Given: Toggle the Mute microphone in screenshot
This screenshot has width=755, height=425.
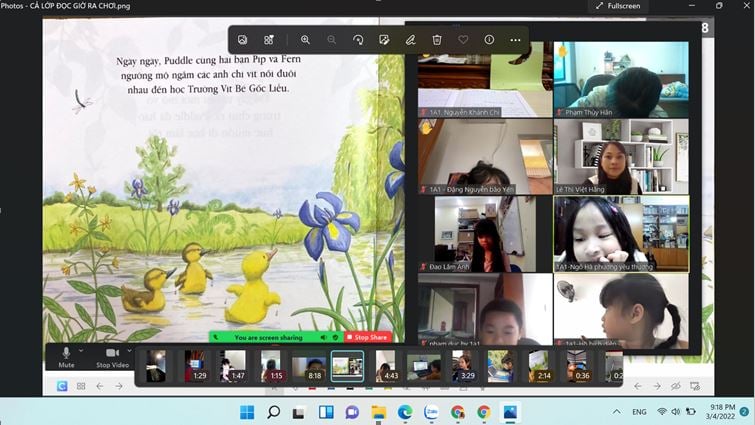Looking at the screenshot, I should 66,357.
